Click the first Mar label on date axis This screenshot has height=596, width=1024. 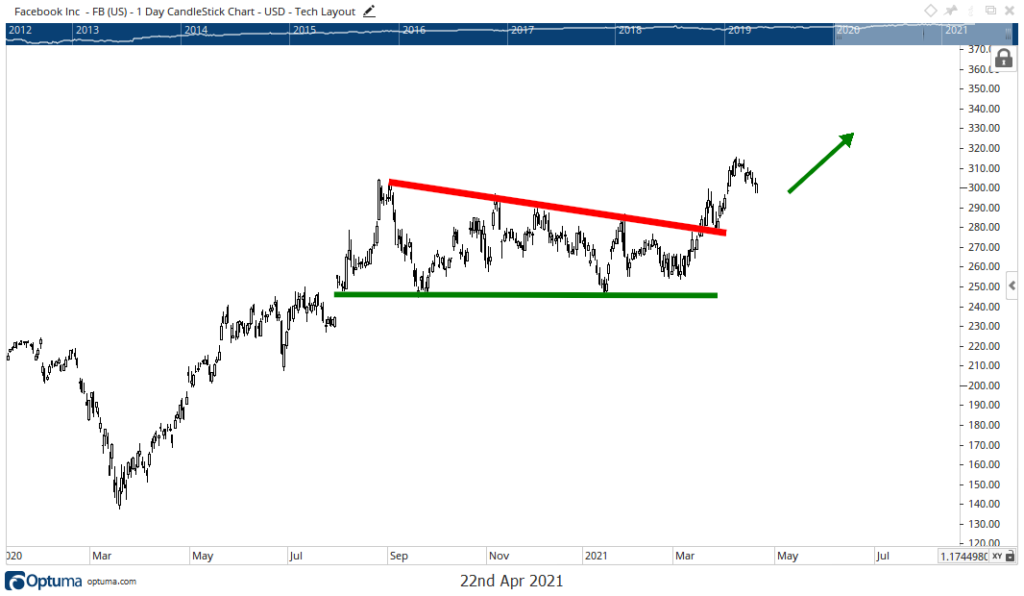[102, 556]
